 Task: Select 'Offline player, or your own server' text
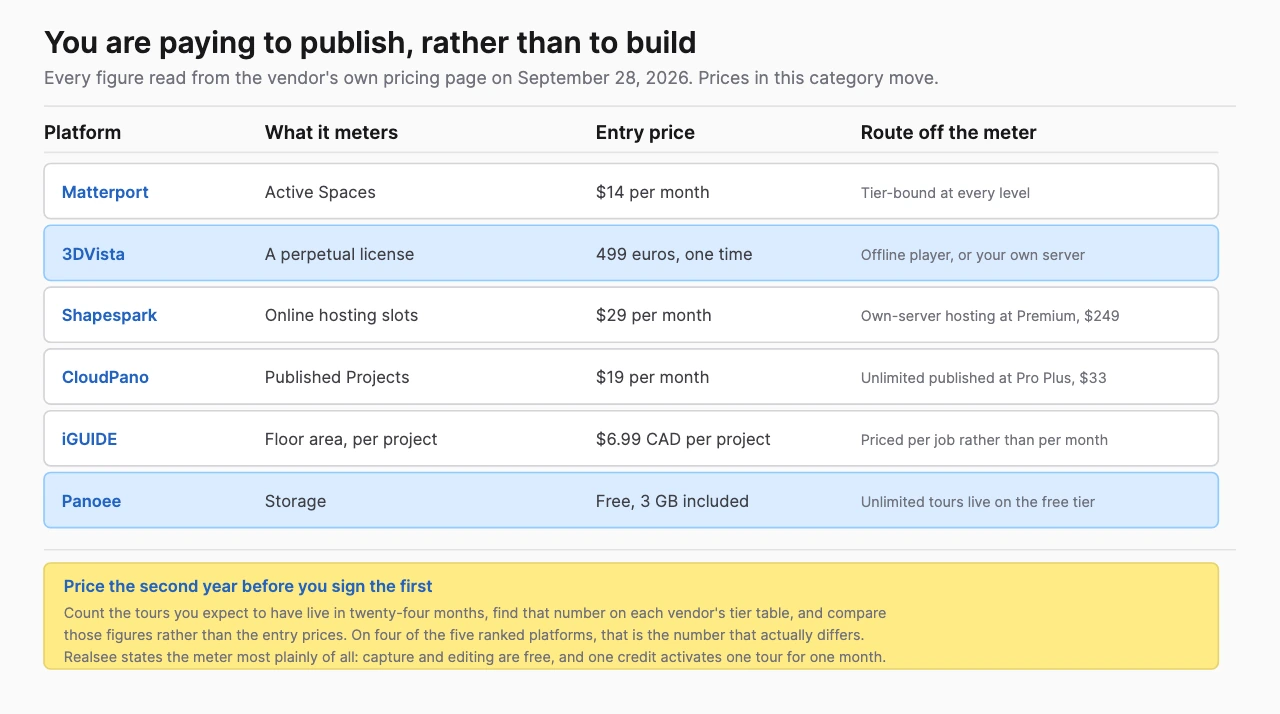(973, 255)
